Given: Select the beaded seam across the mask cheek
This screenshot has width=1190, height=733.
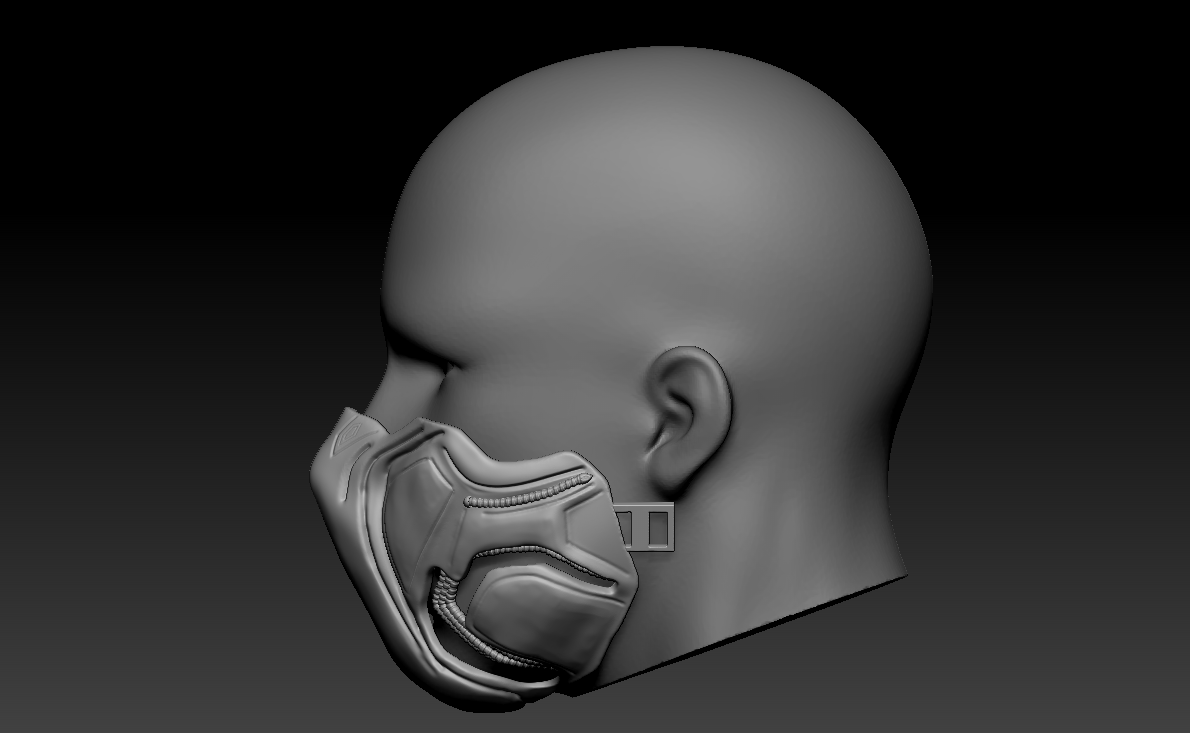Looking at the screenshot, I should [527, 491].
